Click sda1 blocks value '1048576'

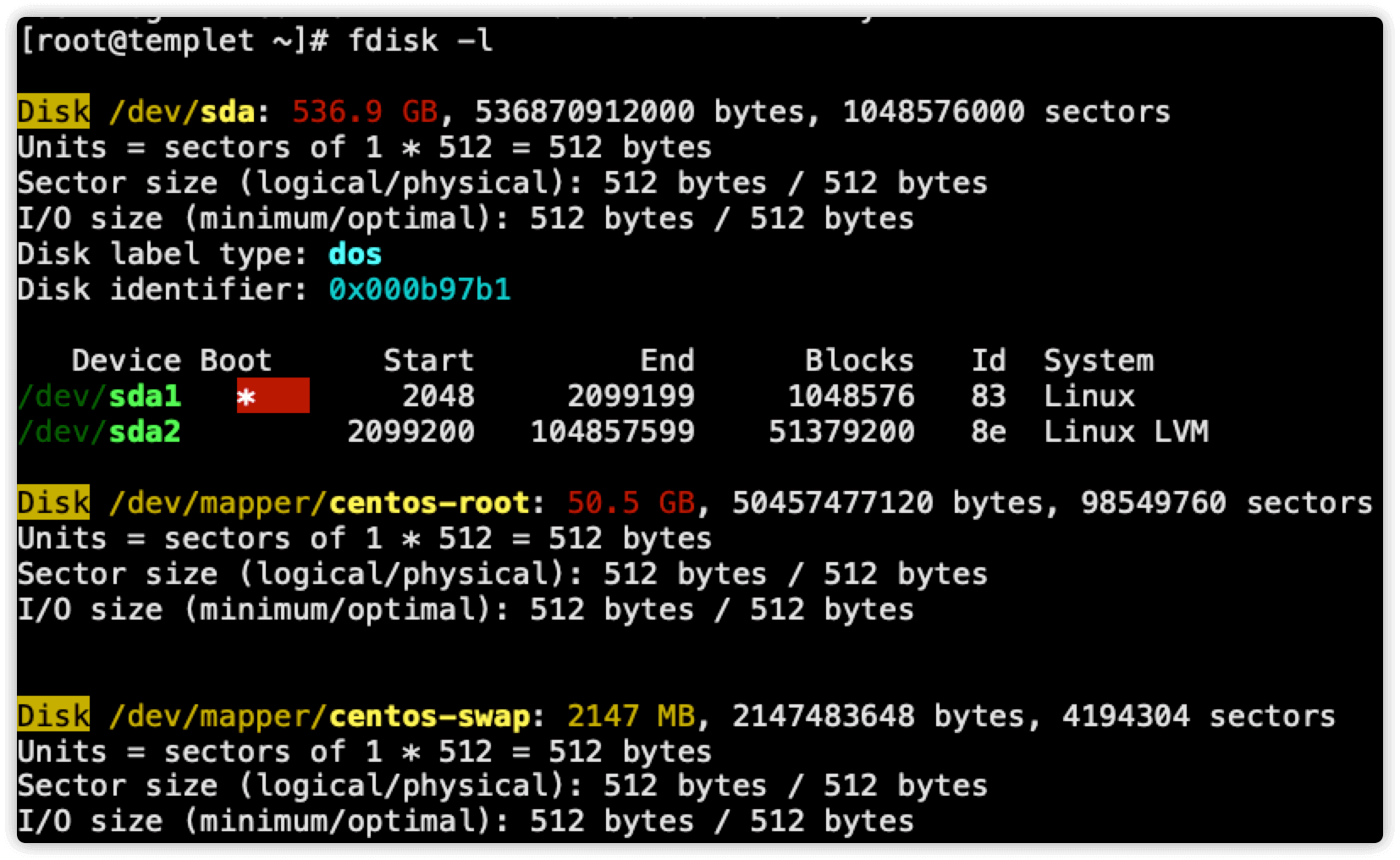851,396
